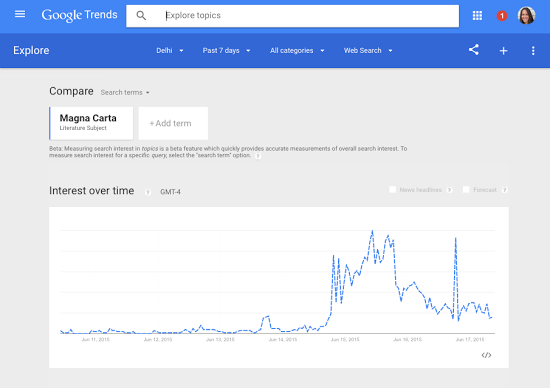Click the share icon
Screen dimensions: 550x388
tap(474, 50)
